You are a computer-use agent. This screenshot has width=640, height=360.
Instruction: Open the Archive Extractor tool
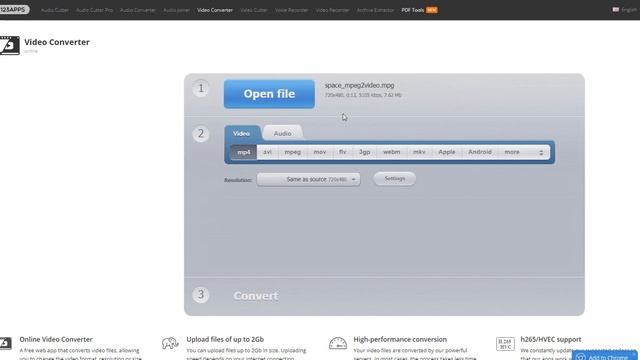click(376, 10)
